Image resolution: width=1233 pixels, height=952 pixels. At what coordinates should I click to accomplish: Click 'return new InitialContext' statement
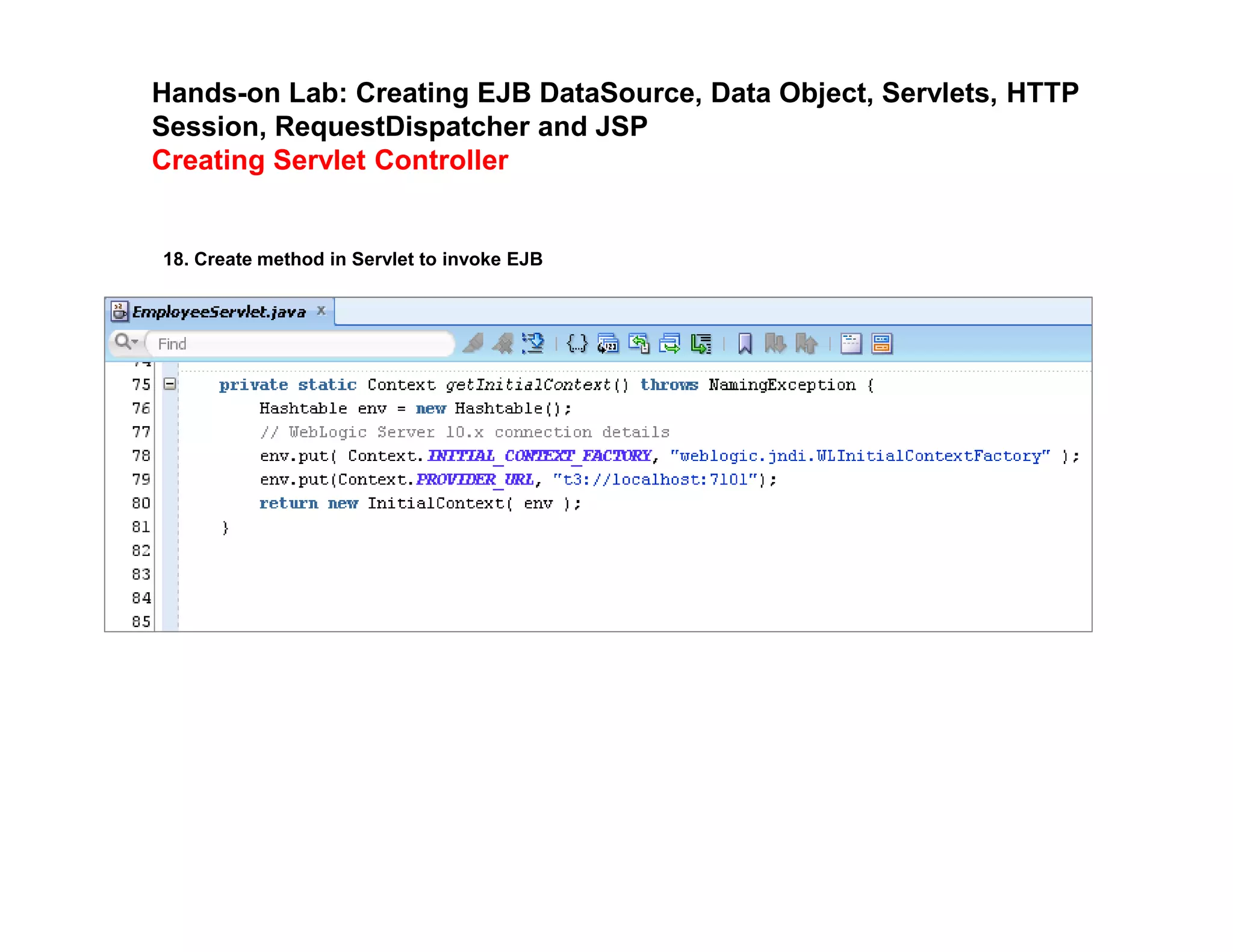420,503
